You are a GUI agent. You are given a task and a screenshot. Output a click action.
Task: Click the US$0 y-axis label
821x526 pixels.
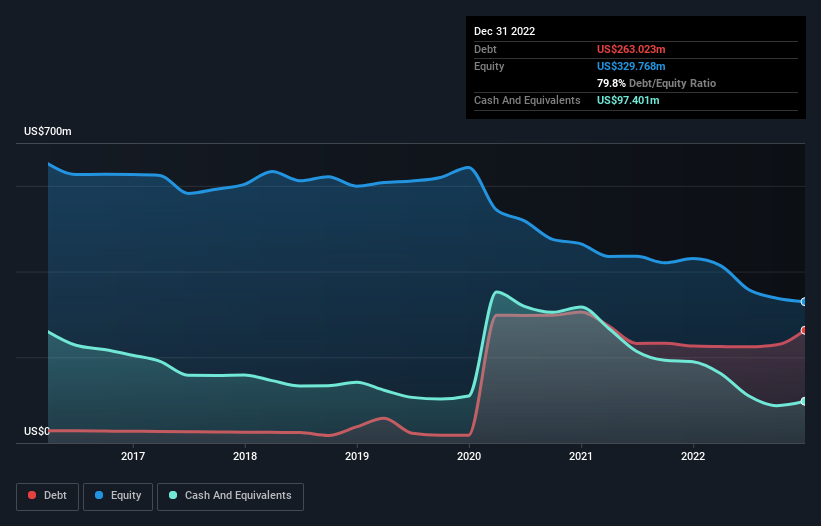click(37, 431)
